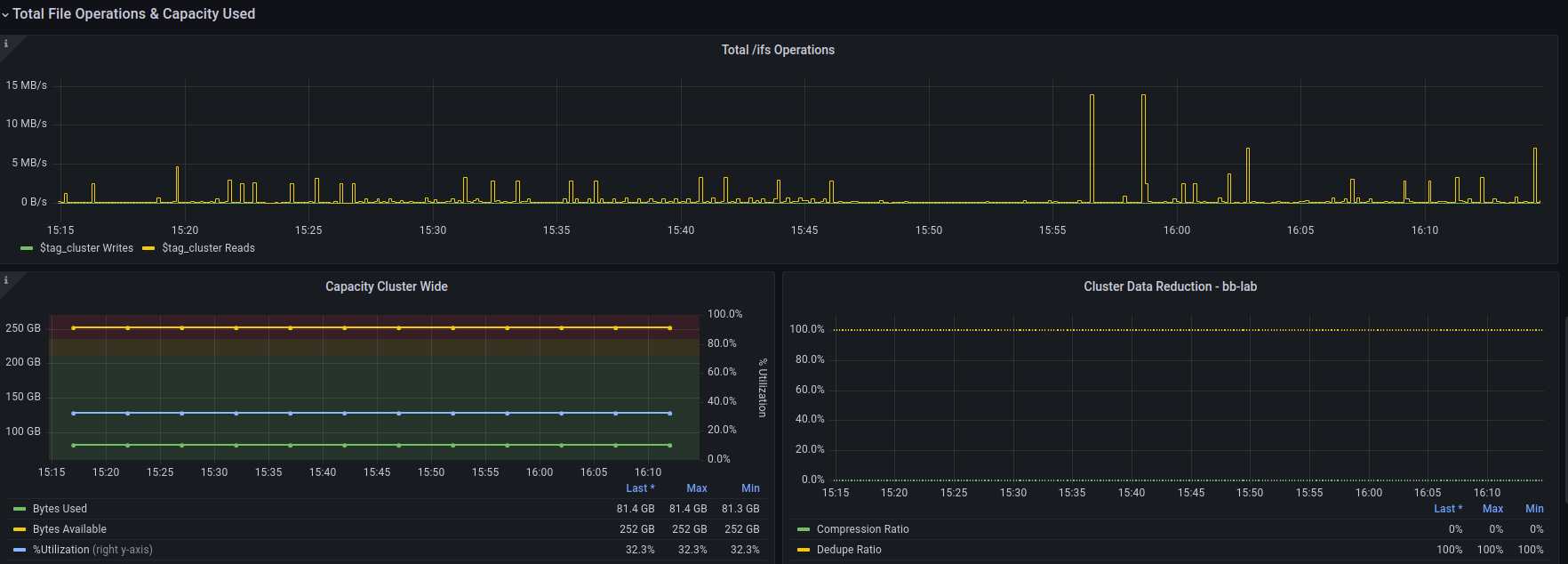The height and width of the screenshot is (564, 1568).
Task: Click the %Utilization legend label
Action: pos(60,550)
